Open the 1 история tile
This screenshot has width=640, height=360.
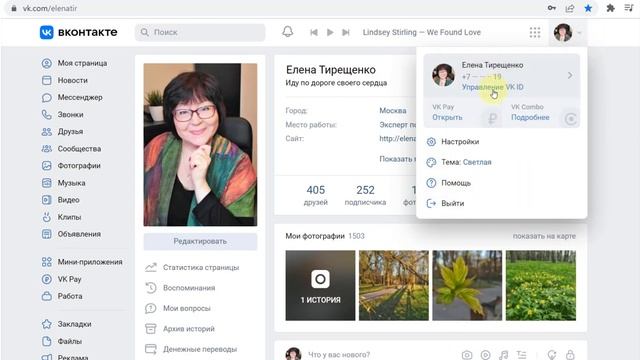(x=320, y=285)
